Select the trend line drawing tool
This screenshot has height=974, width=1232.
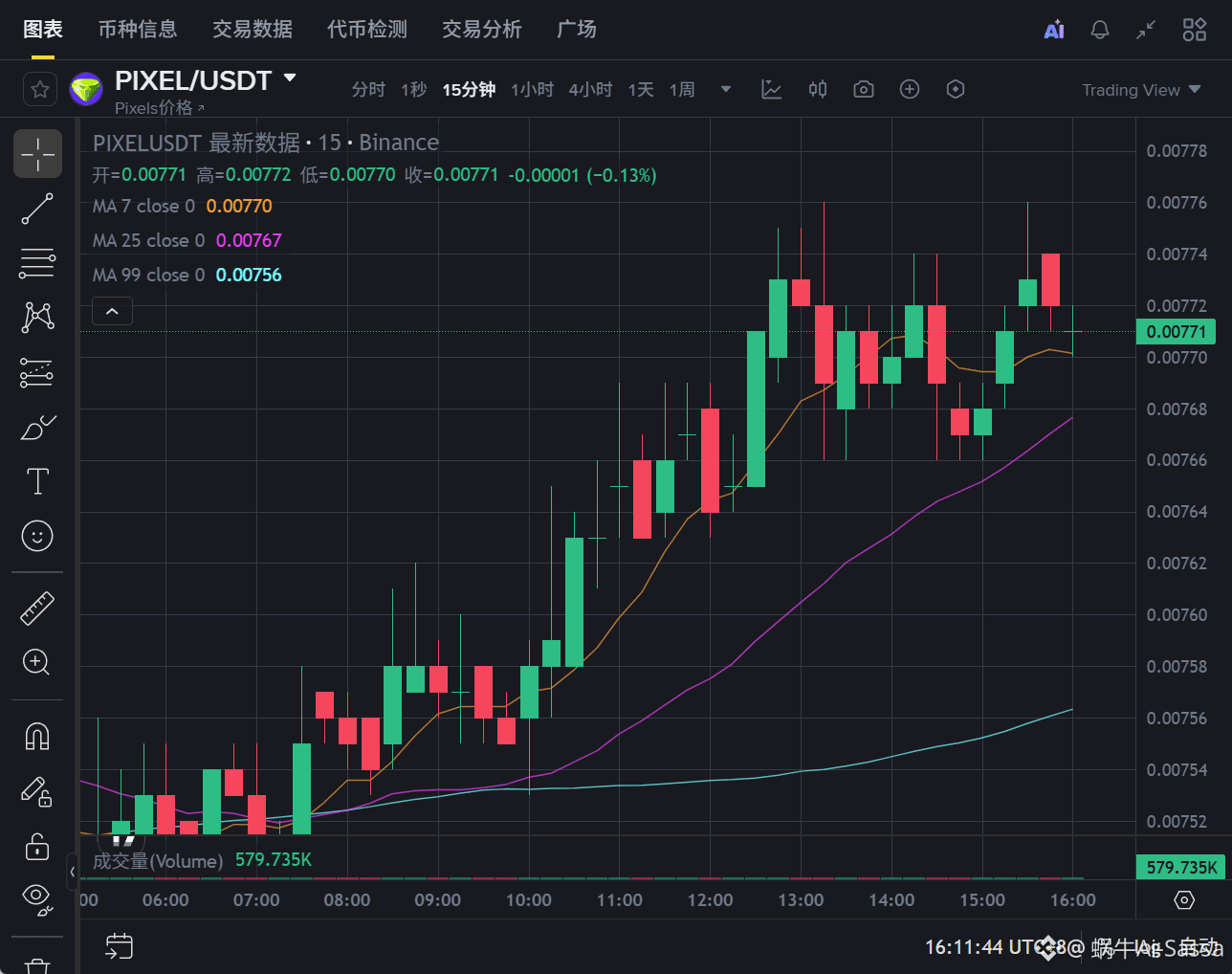(37, 209)
